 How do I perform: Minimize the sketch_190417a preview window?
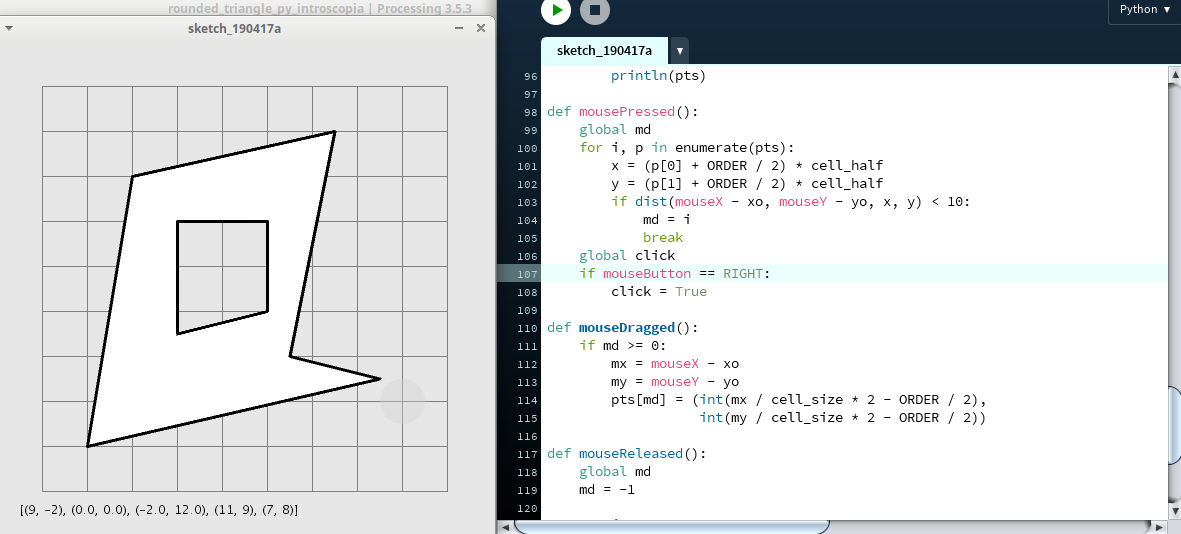coord(458,28)
